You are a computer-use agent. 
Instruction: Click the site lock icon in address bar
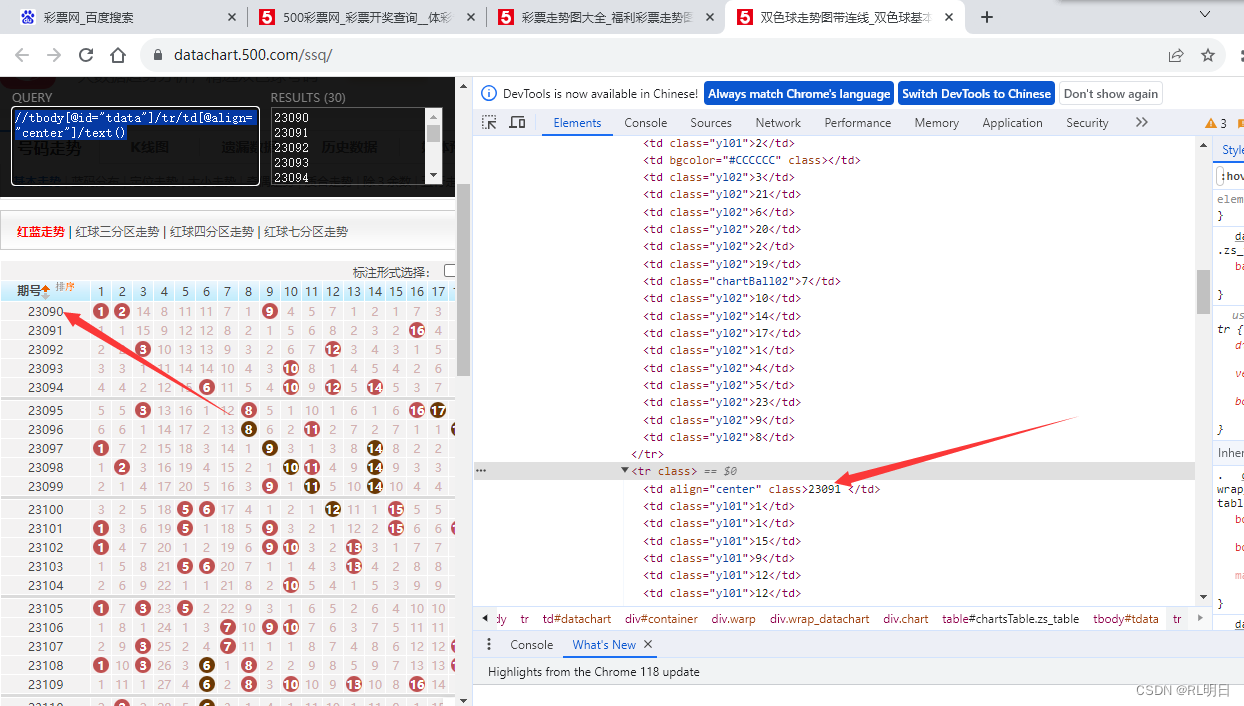(x=157, y=55)
